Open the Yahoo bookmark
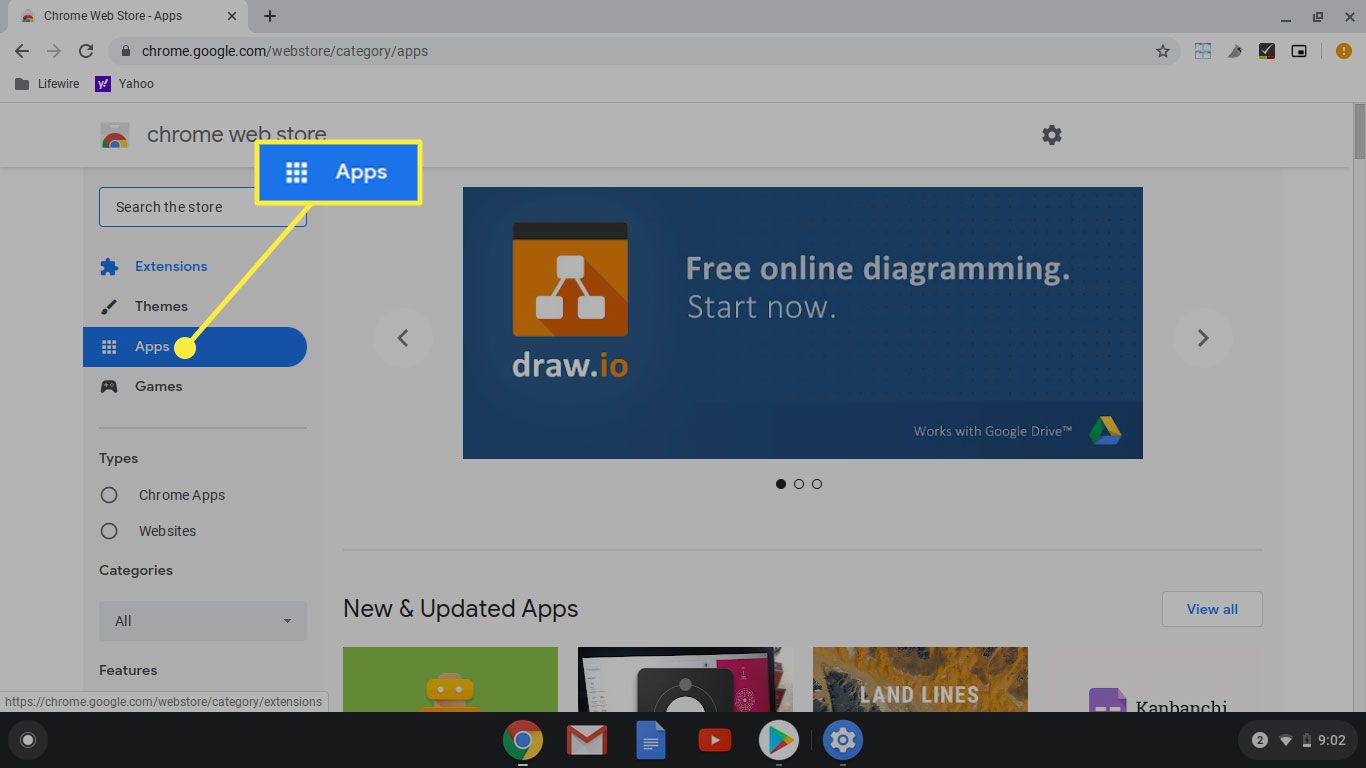This screenshot has width=1366, height=768. pos(125,84)
